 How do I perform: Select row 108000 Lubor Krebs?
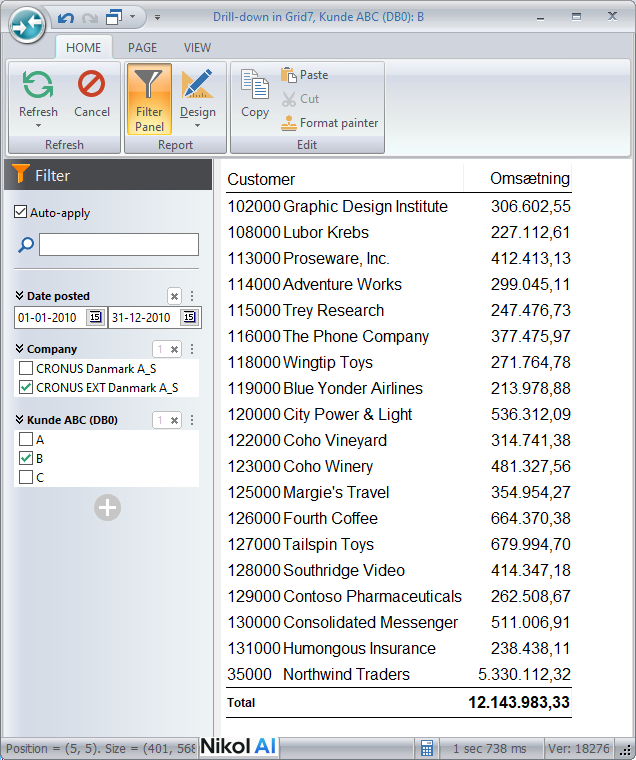[x=398, y=233]
